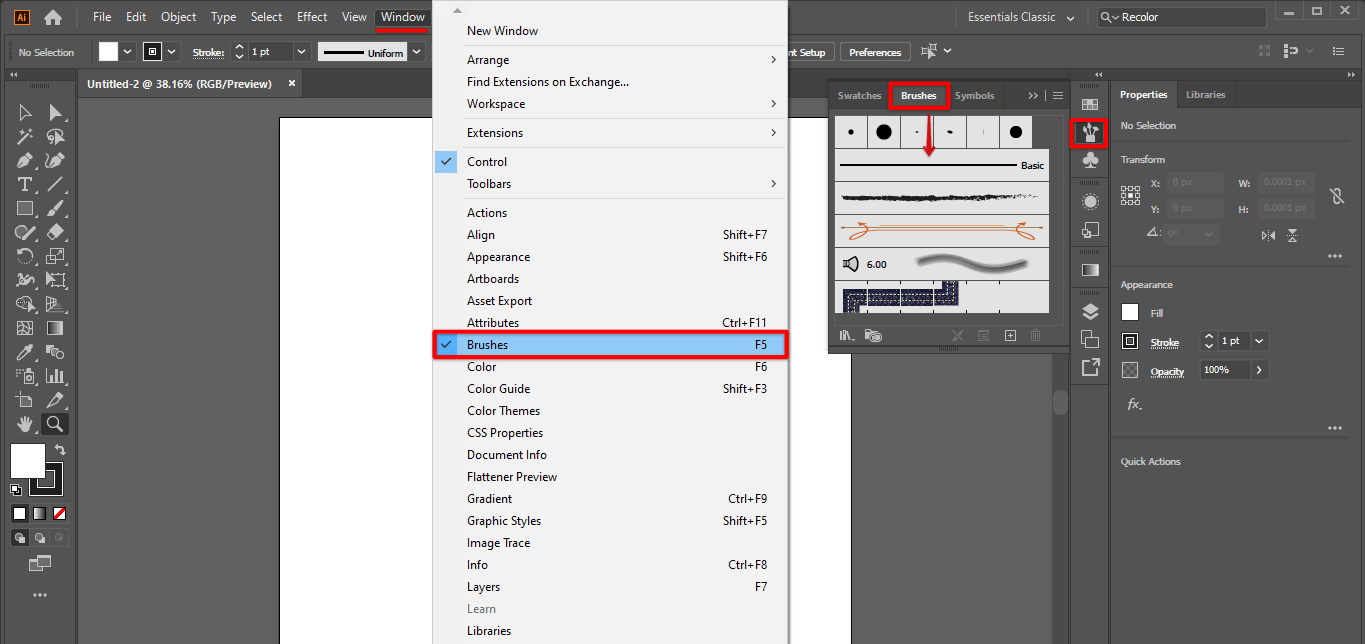Switch to the Swatches tab
Image resolution: width=1365 pixels, height=644 pixels.
(x=858, y=95)
